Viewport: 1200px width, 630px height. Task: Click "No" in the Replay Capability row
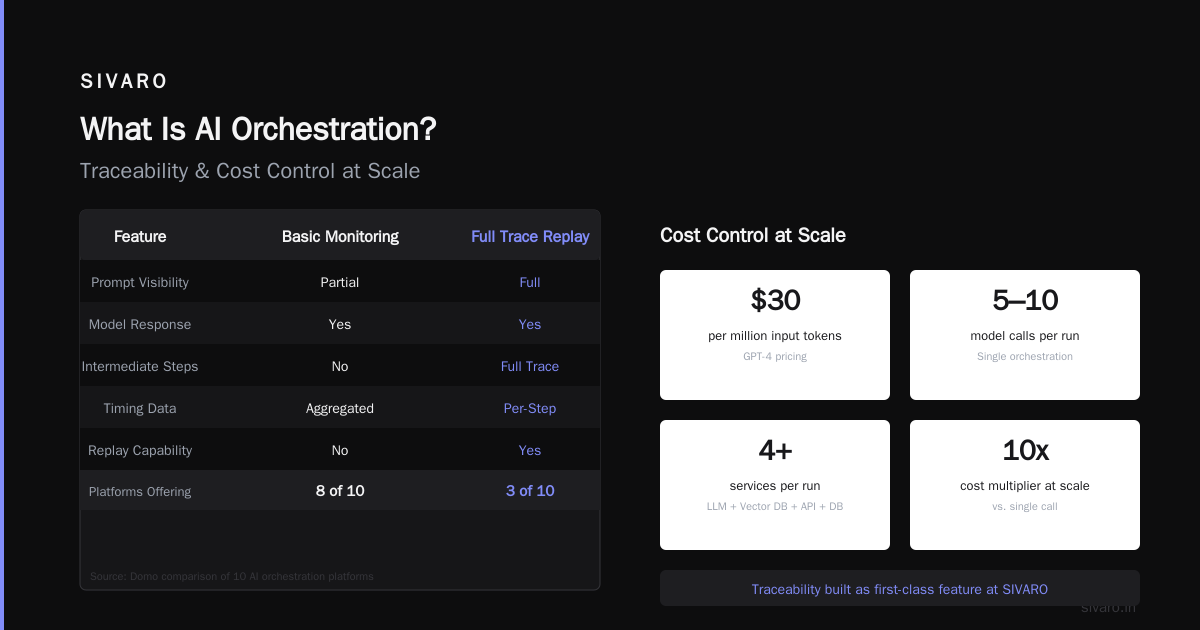340,451
